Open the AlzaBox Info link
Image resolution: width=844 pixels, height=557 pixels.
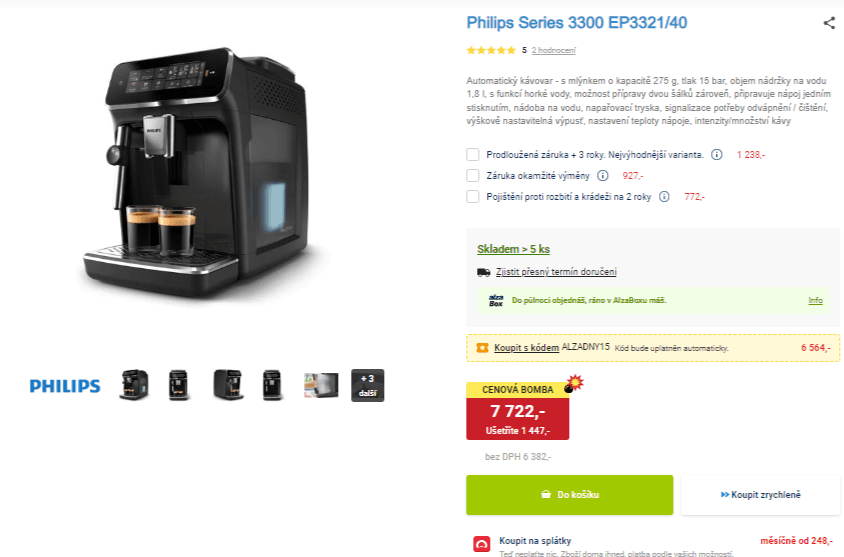click(815, 300)
